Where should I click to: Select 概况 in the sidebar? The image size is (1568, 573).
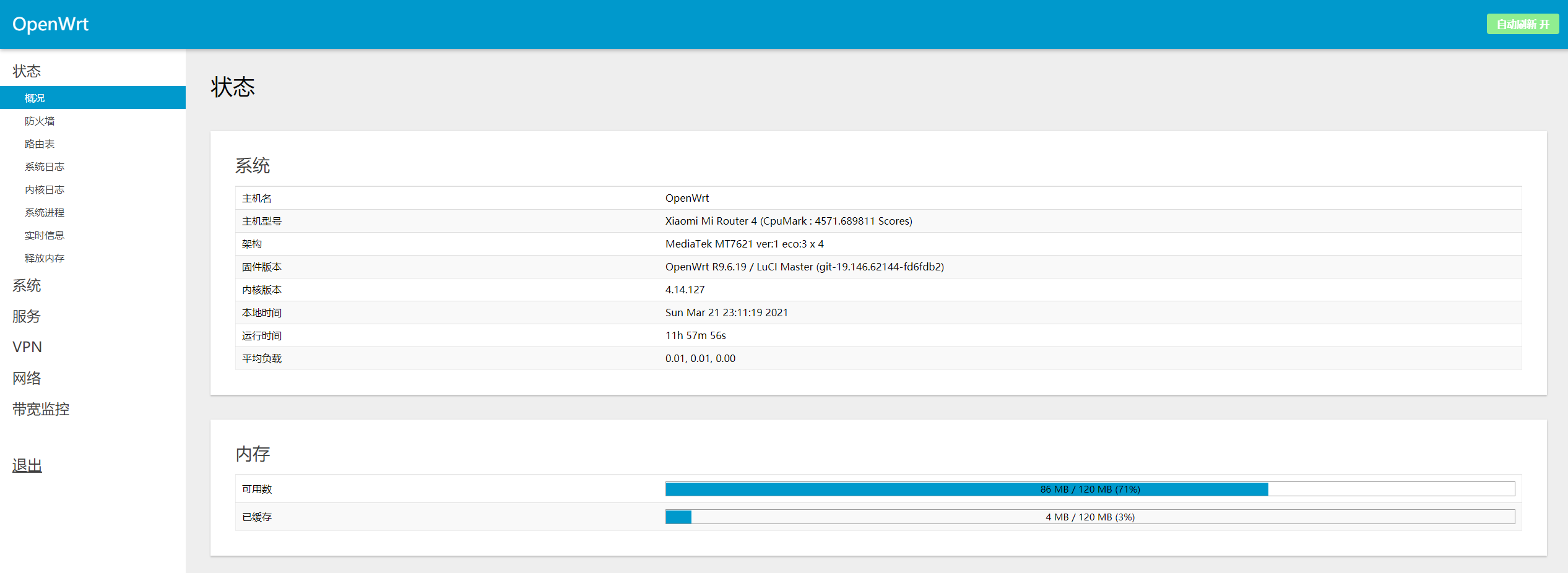click(x=93, y=98)
